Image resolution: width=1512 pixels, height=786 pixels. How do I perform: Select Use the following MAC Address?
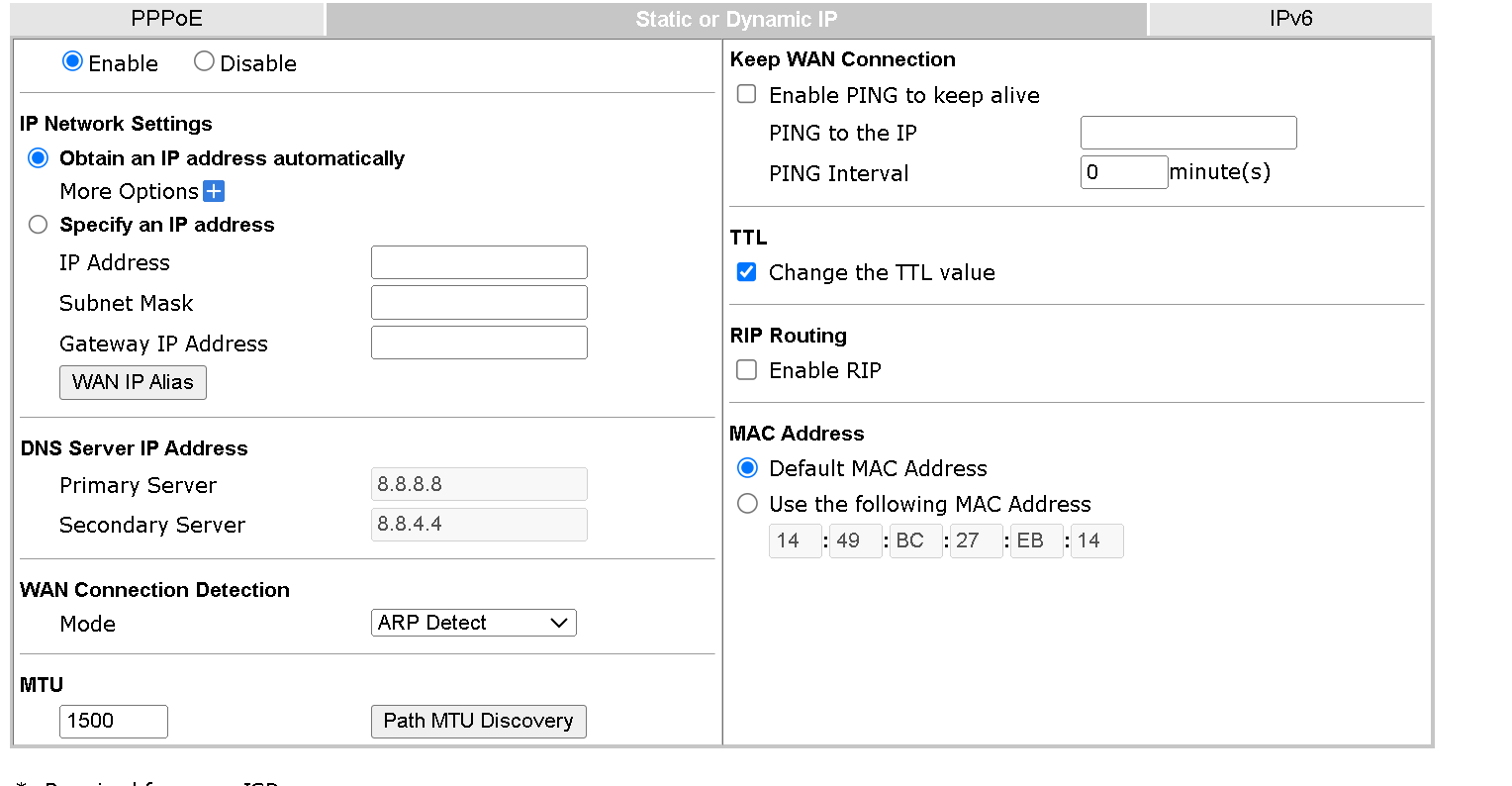click(747, 503)
